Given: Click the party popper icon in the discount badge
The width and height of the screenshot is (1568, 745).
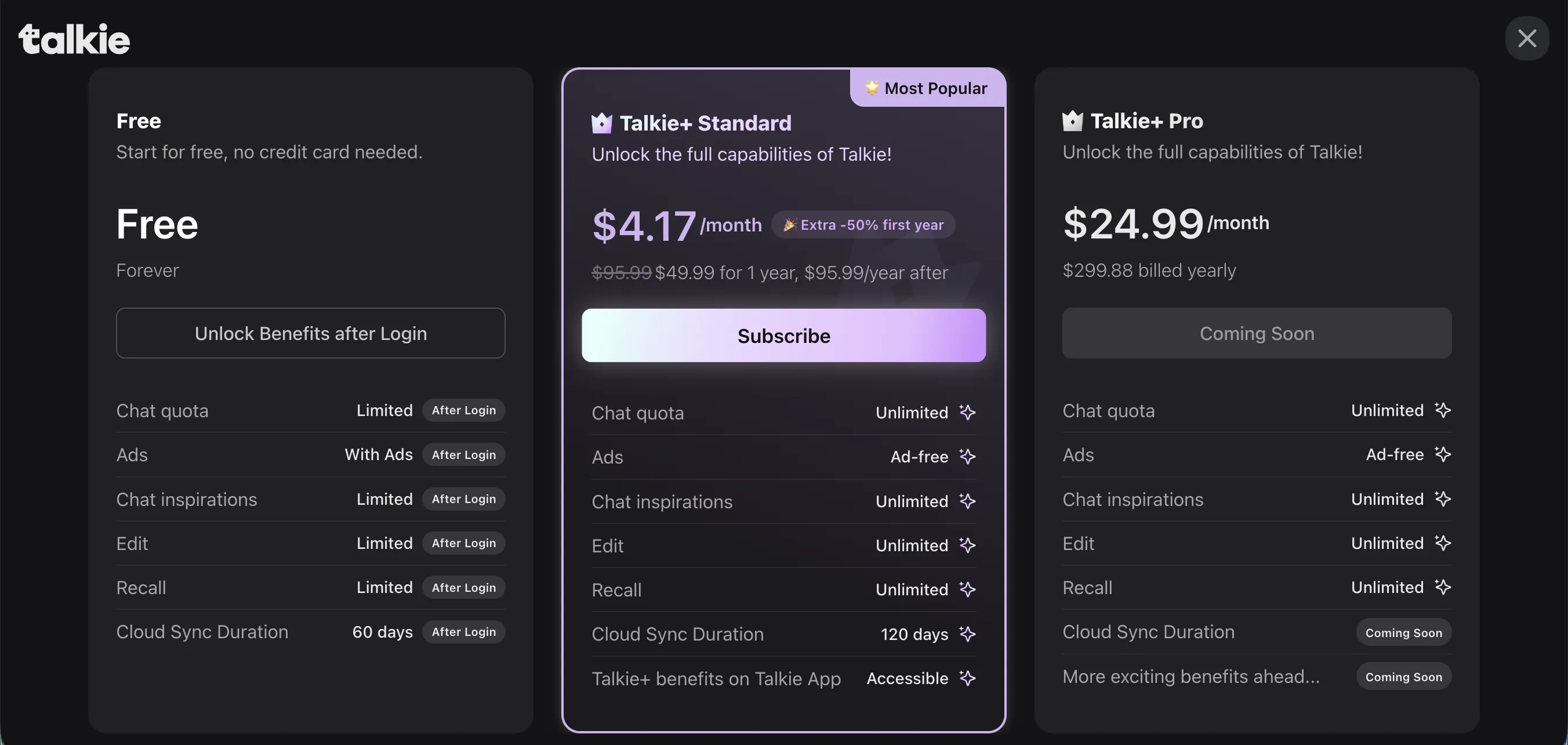Looking at the screenshot, I should (789, 225).
